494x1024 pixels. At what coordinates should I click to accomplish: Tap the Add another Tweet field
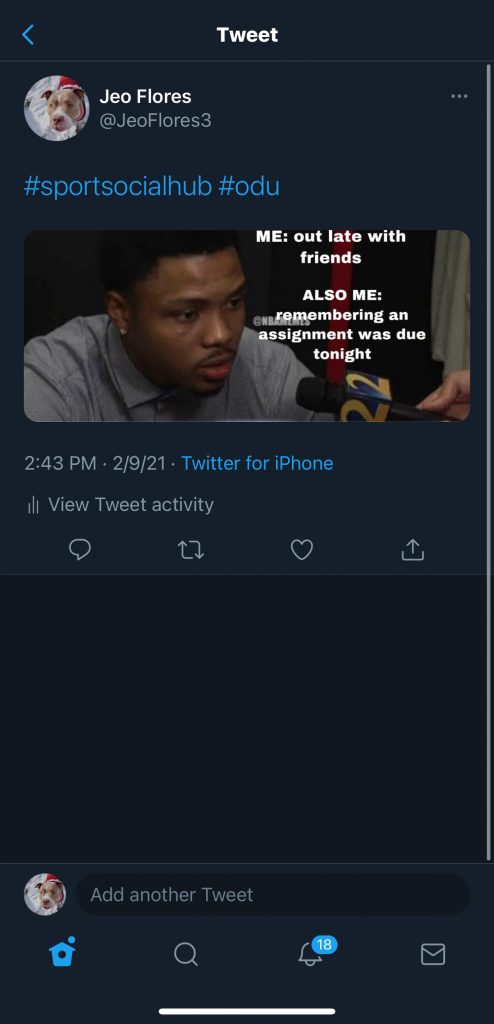point(272,894)
